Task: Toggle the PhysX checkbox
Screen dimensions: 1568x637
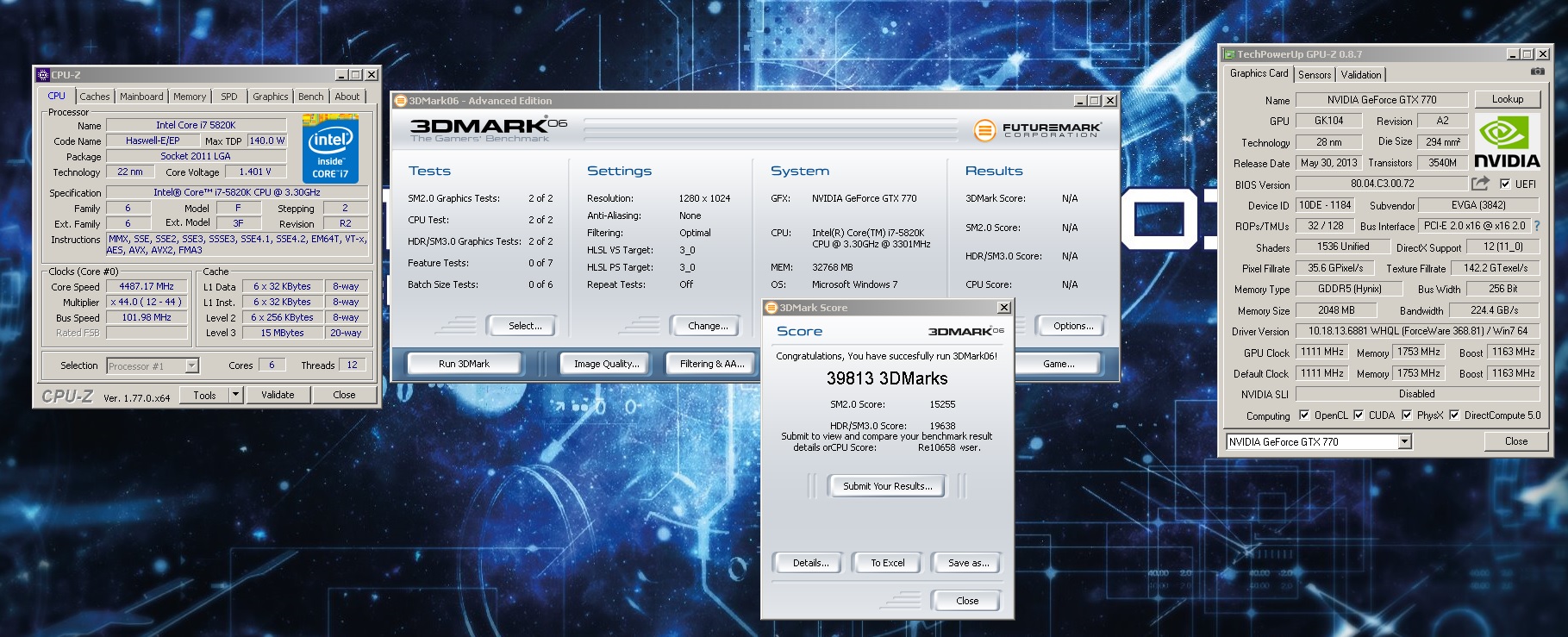Action: coord(1407,415)
